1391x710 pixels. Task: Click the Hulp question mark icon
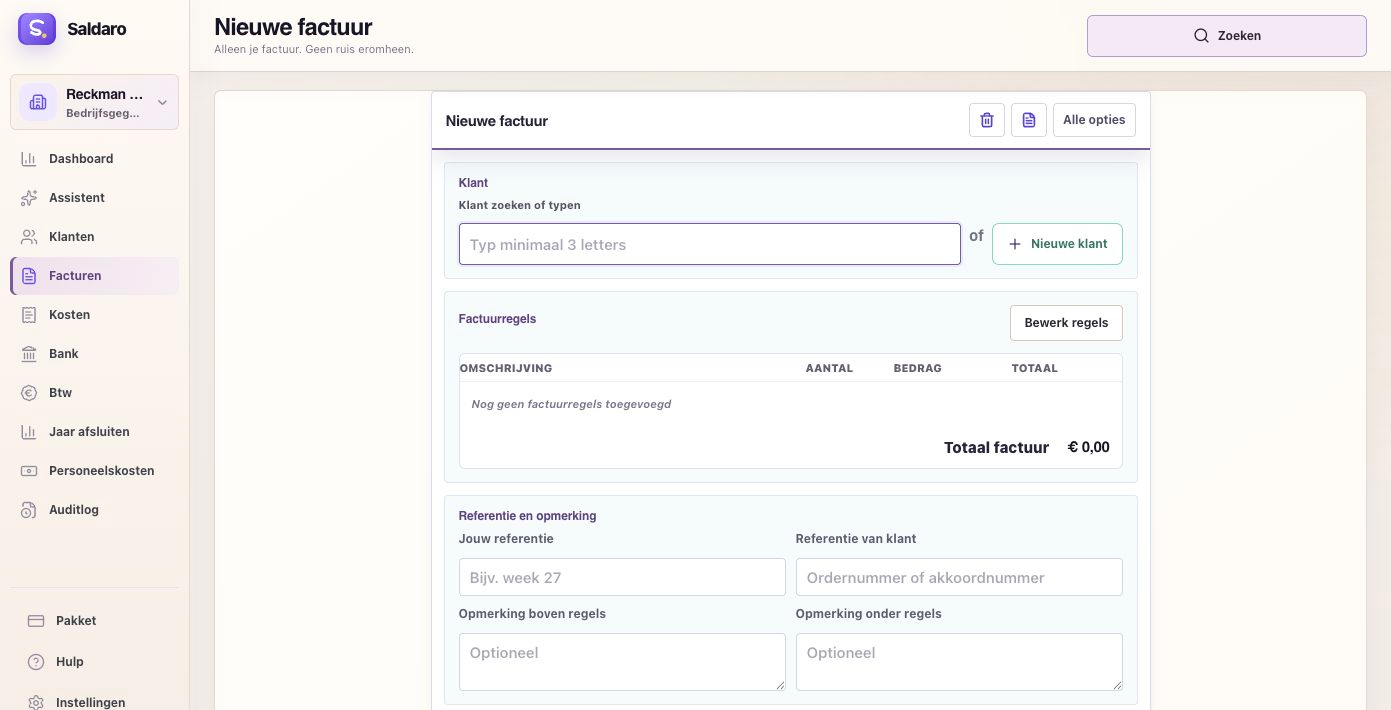[36, 662]
